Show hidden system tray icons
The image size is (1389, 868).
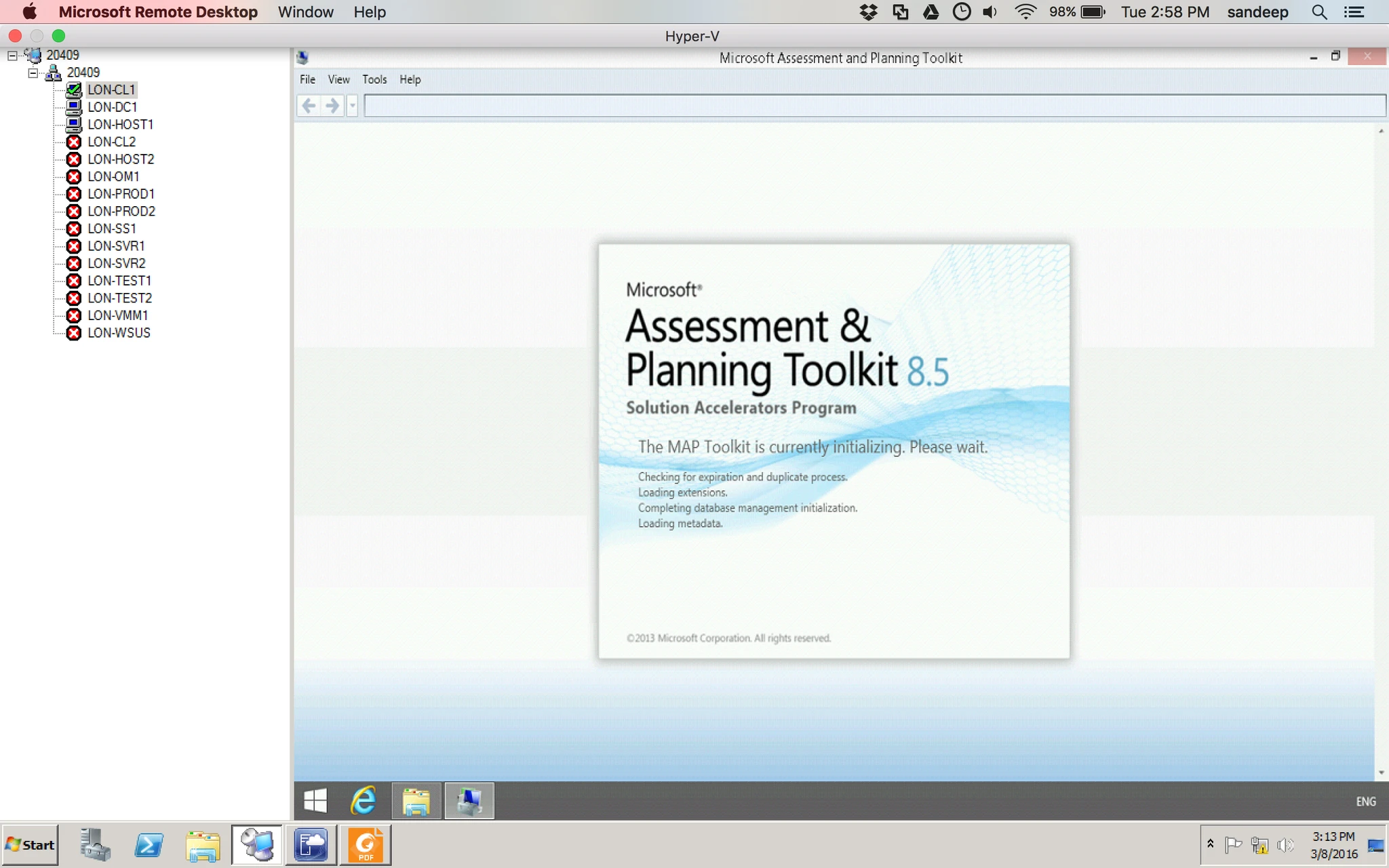(1211, 844)
